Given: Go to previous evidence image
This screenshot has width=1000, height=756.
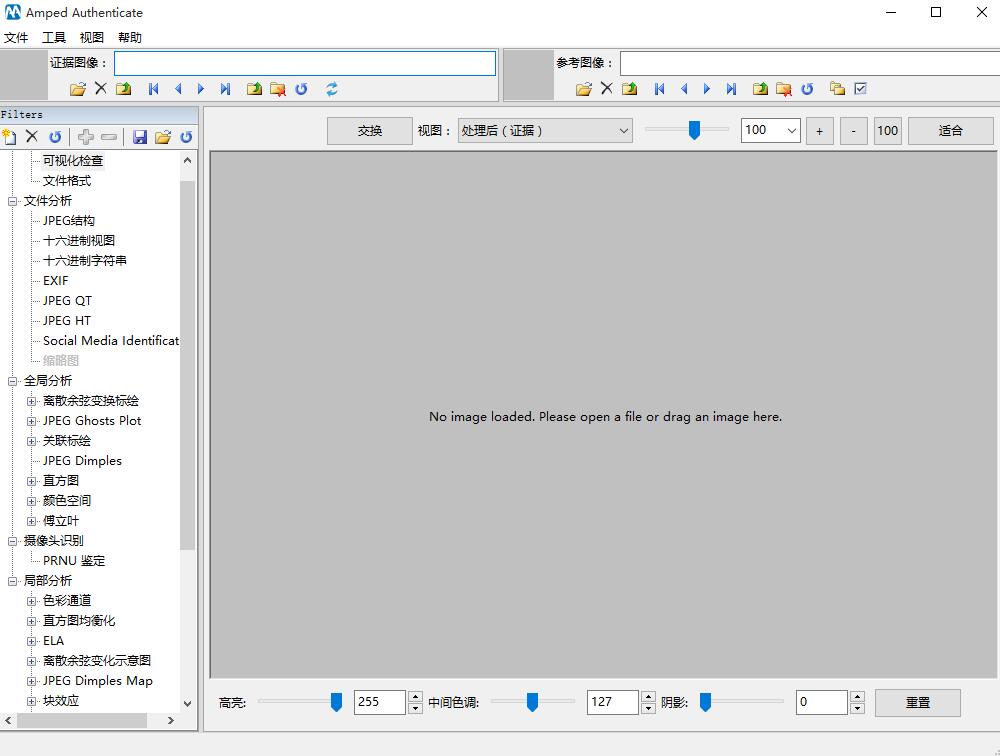Looking at the screenshot, I should tap(178, 89).
